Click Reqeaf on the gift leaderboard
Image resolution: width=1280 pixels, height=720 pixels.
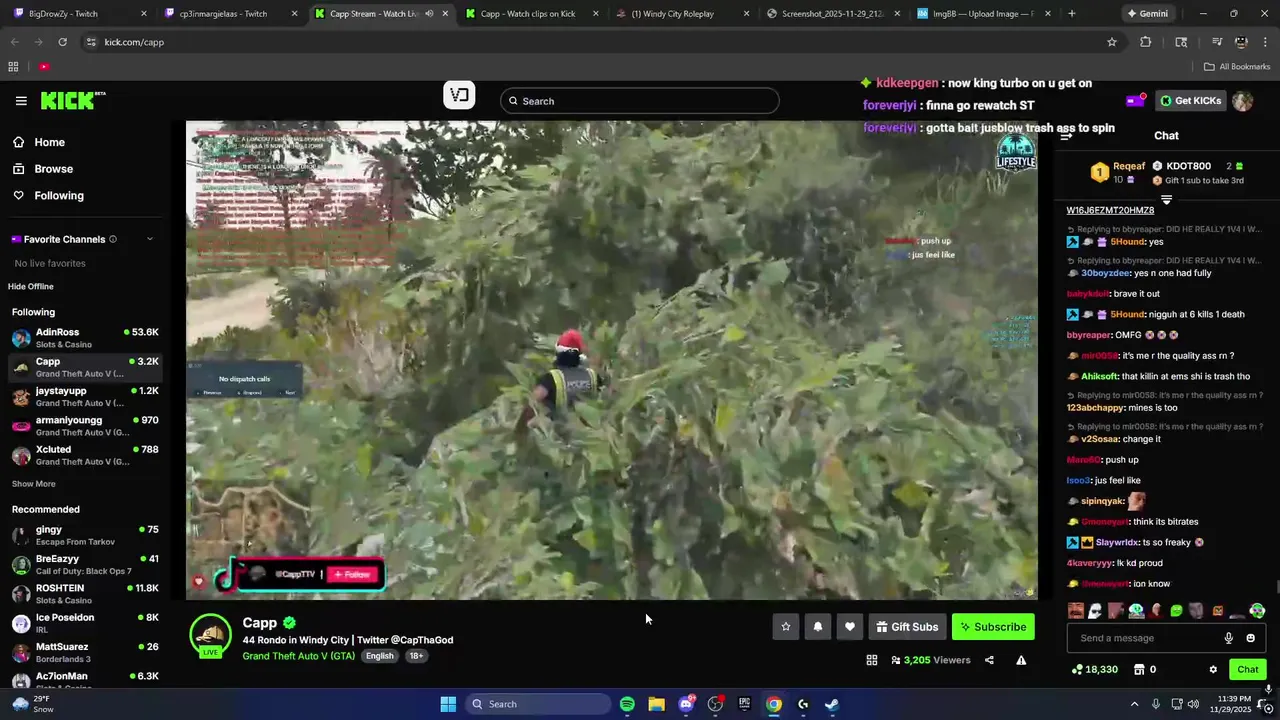pyautogui.click(x=1129, y=166)
